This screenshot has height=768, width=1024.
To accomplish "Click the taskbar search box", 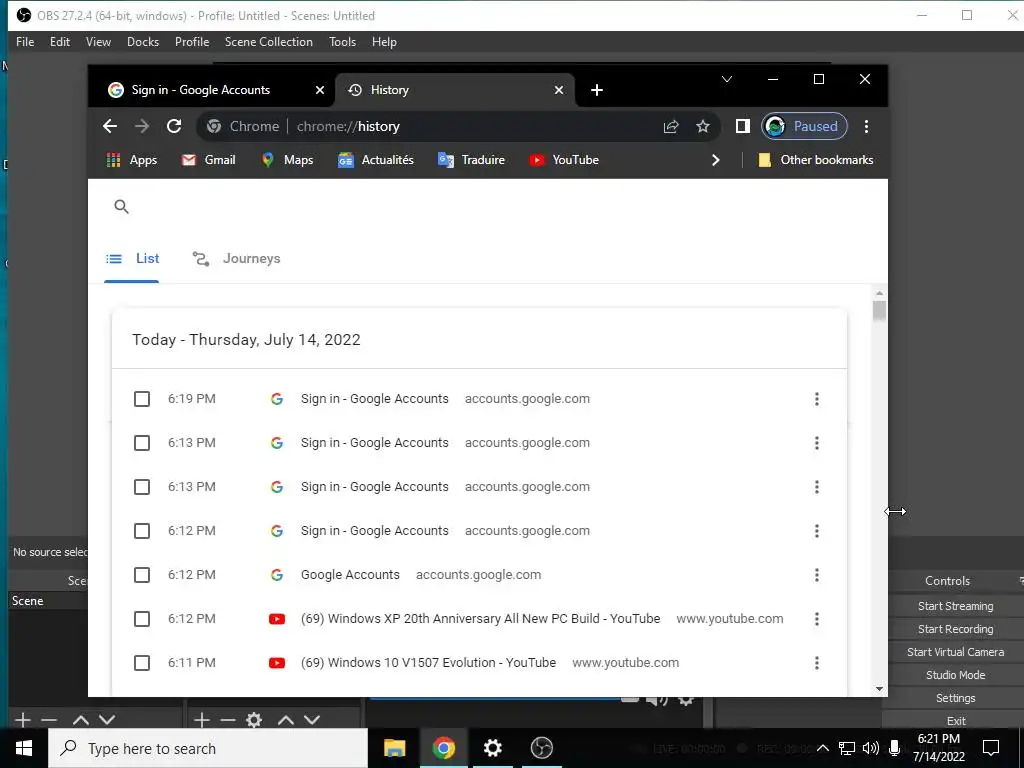I will pyautogui.click(x=208, y=748).
